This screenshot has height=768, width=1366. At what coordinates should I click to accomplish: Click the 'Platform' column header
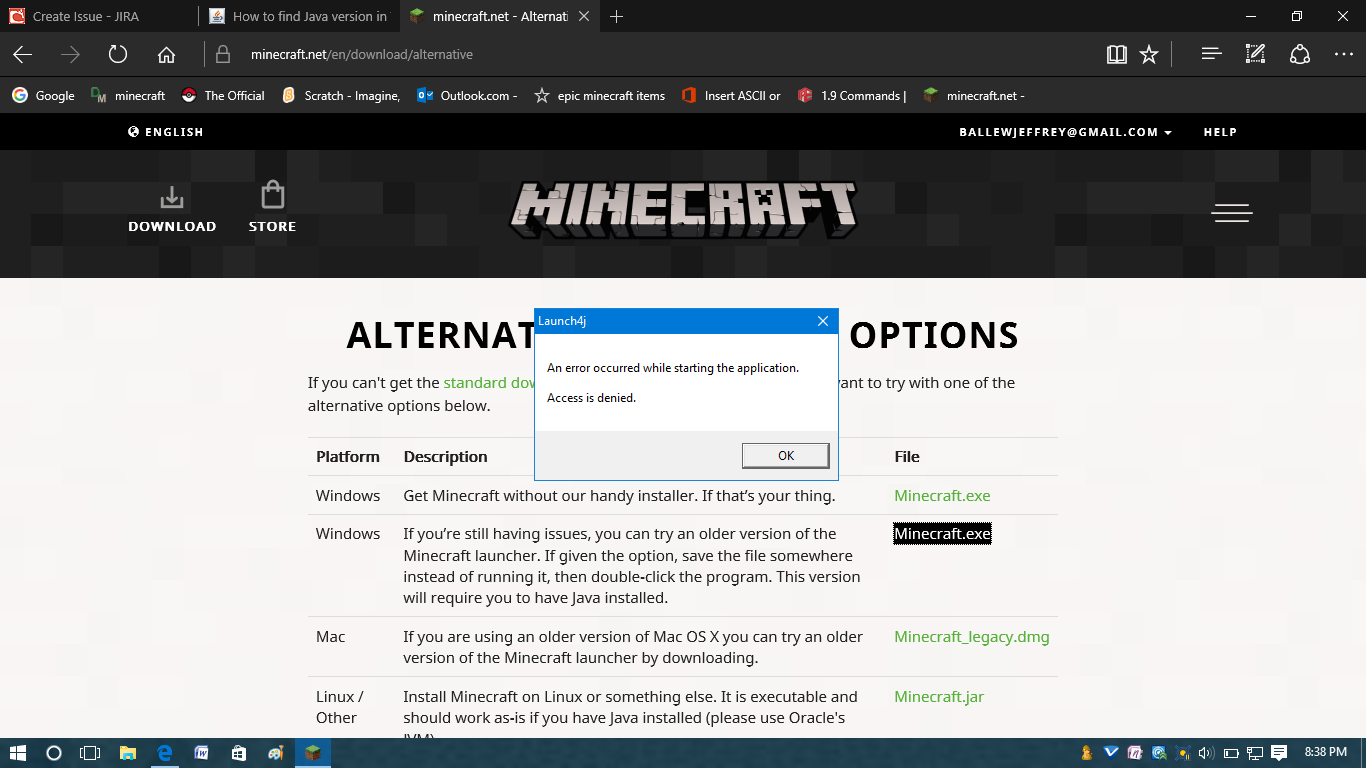[x=348, y=457]
